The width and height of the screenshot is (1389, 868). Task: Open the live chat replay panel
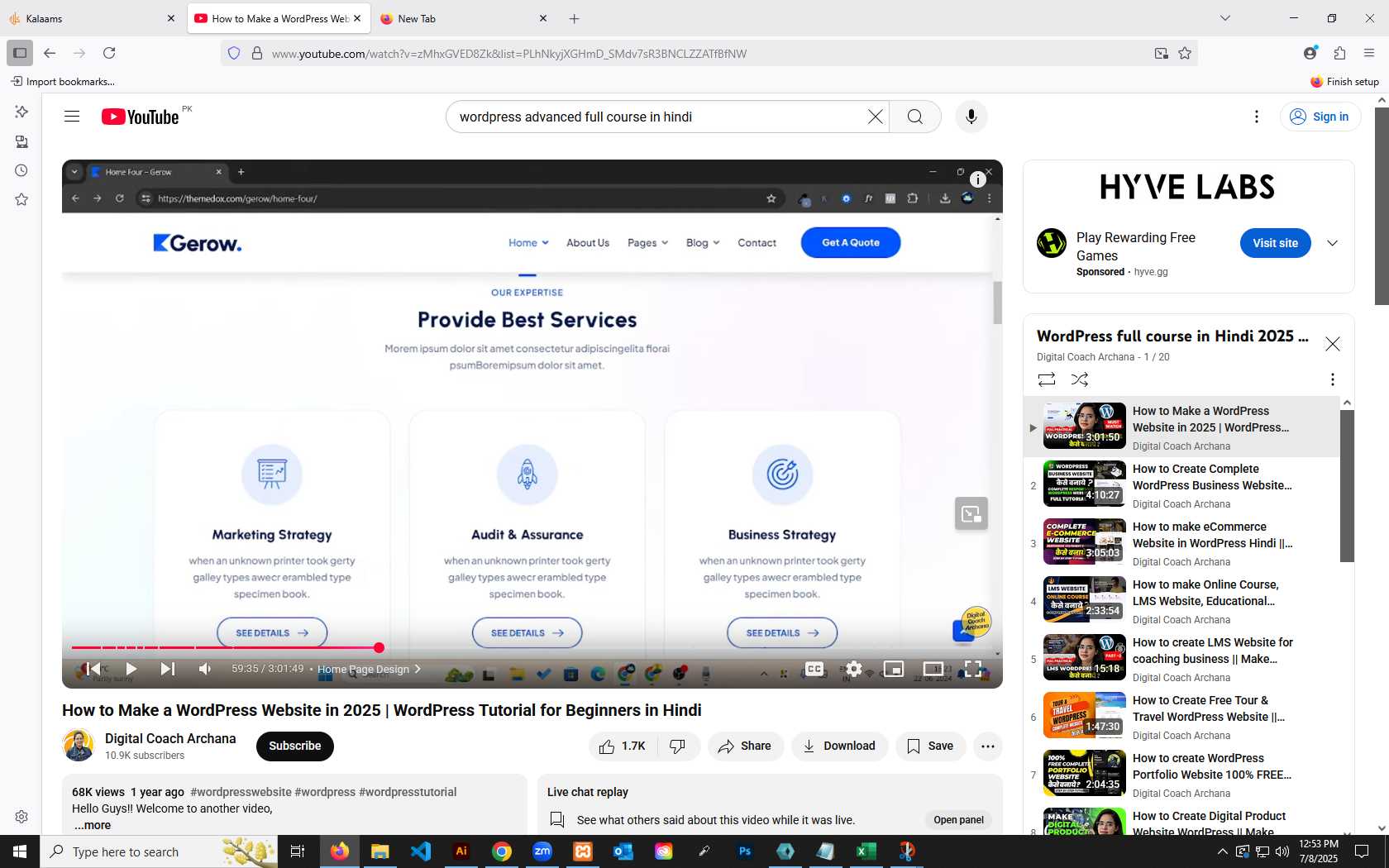point(958,820)
